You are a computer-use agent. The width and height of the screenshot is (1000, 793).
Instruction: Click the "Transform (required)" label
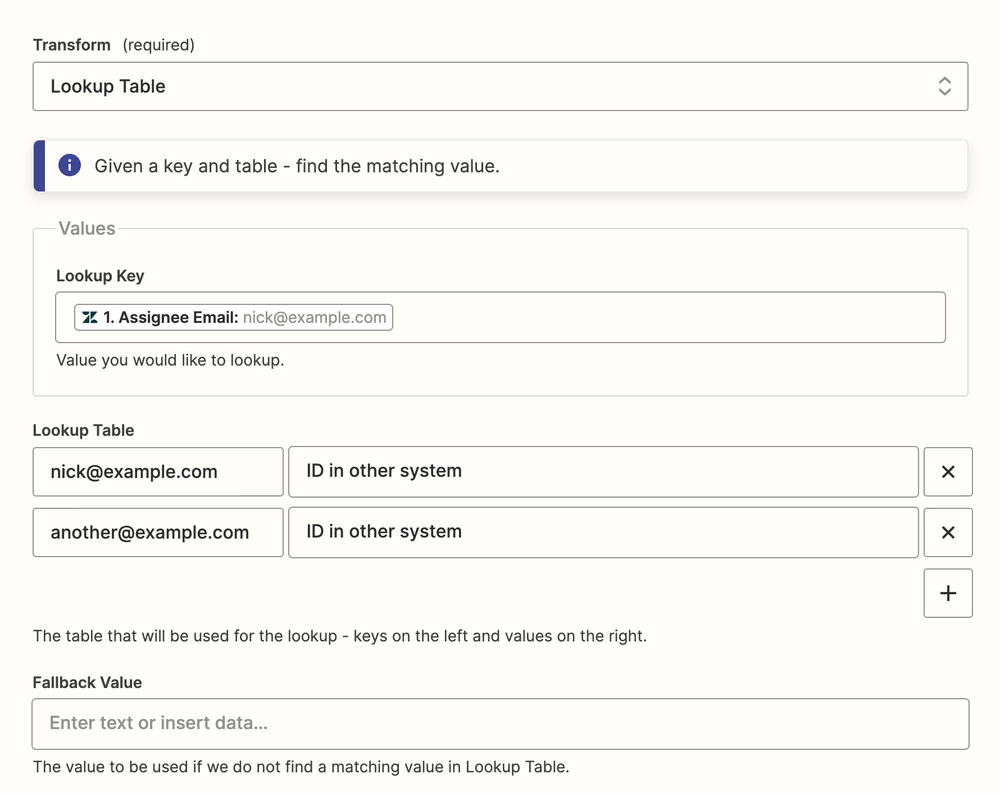point(71,45)
